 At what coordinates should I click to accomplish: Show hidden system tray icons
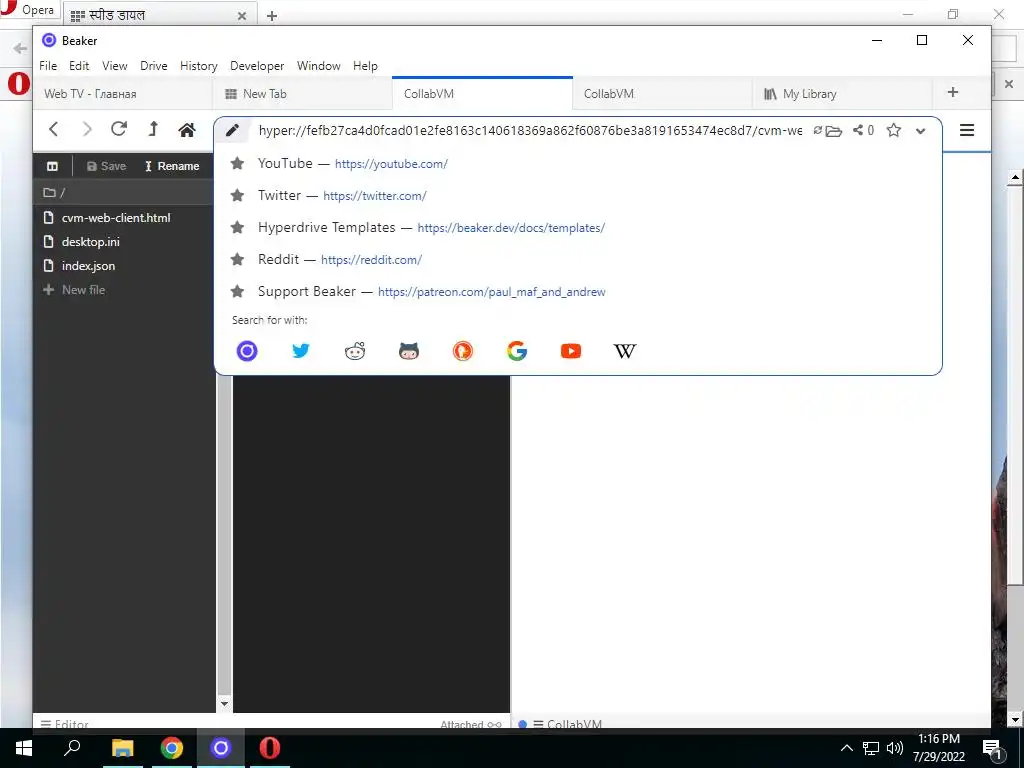tap(846, 748)
